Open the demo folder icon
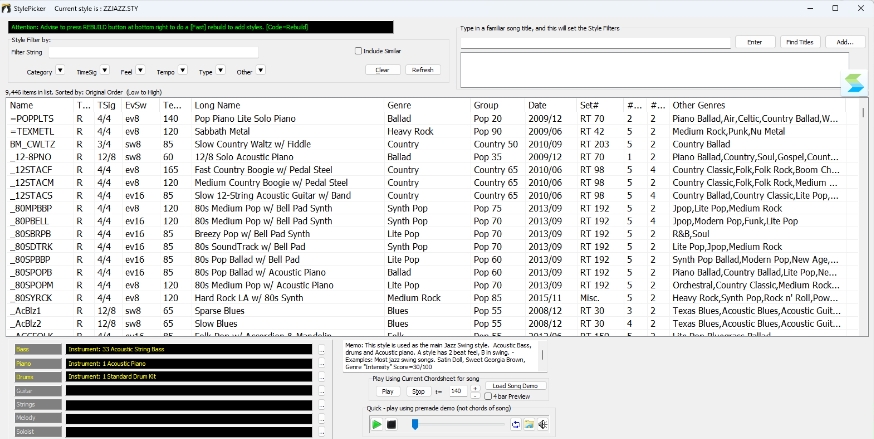Screen dimensions: 874x439 (529, 425)
